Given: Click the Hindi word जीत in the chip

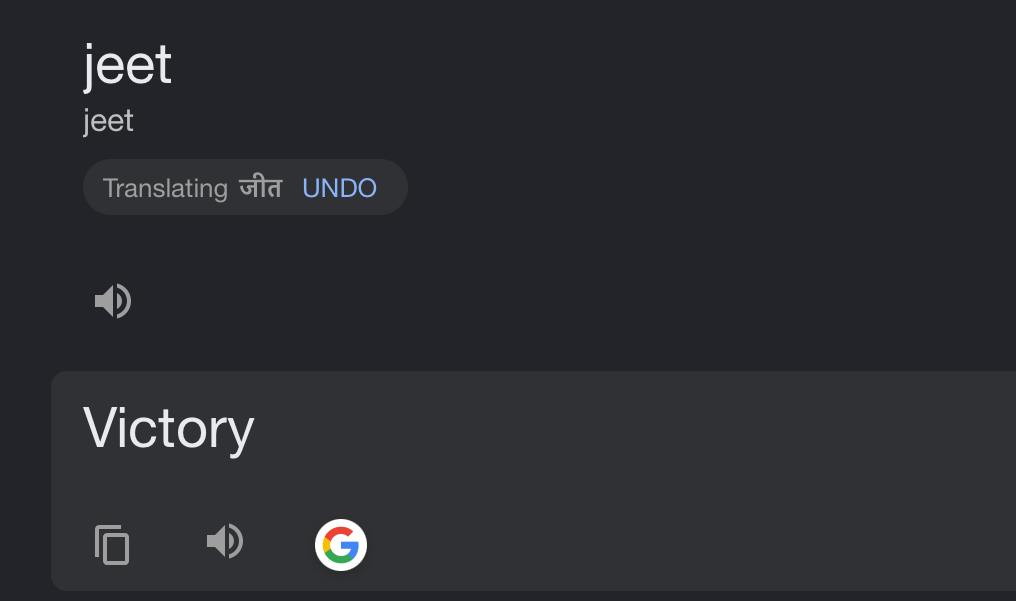Looking at the screenshot, I should [x=260, y=188].
